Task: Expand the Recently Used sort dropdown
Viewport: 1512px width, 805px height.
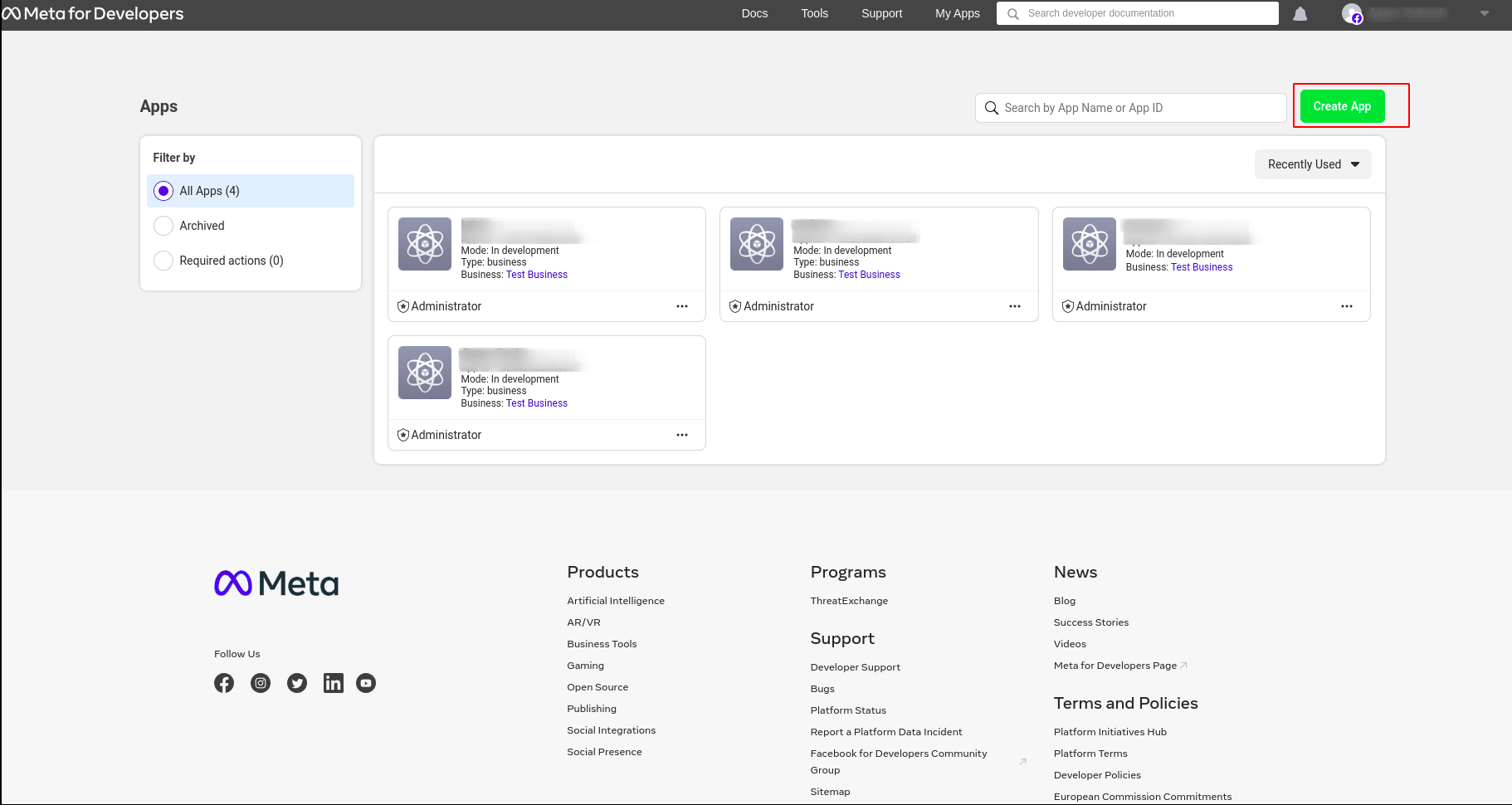Action: [x=1312, y=164]
